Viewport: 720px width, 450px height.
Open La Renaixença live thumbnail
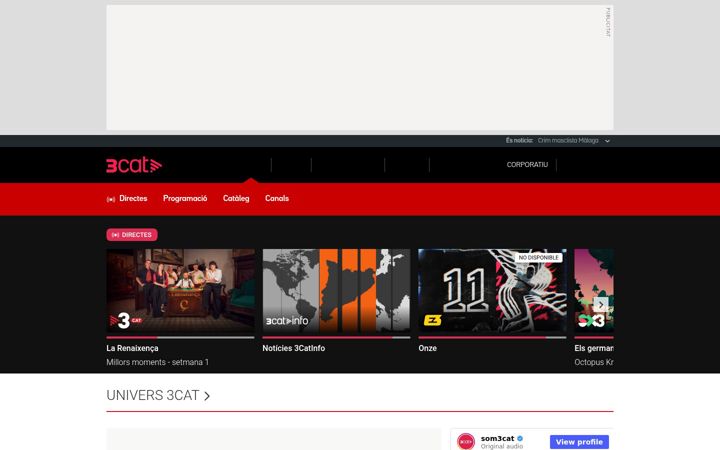tap(180, 290)
